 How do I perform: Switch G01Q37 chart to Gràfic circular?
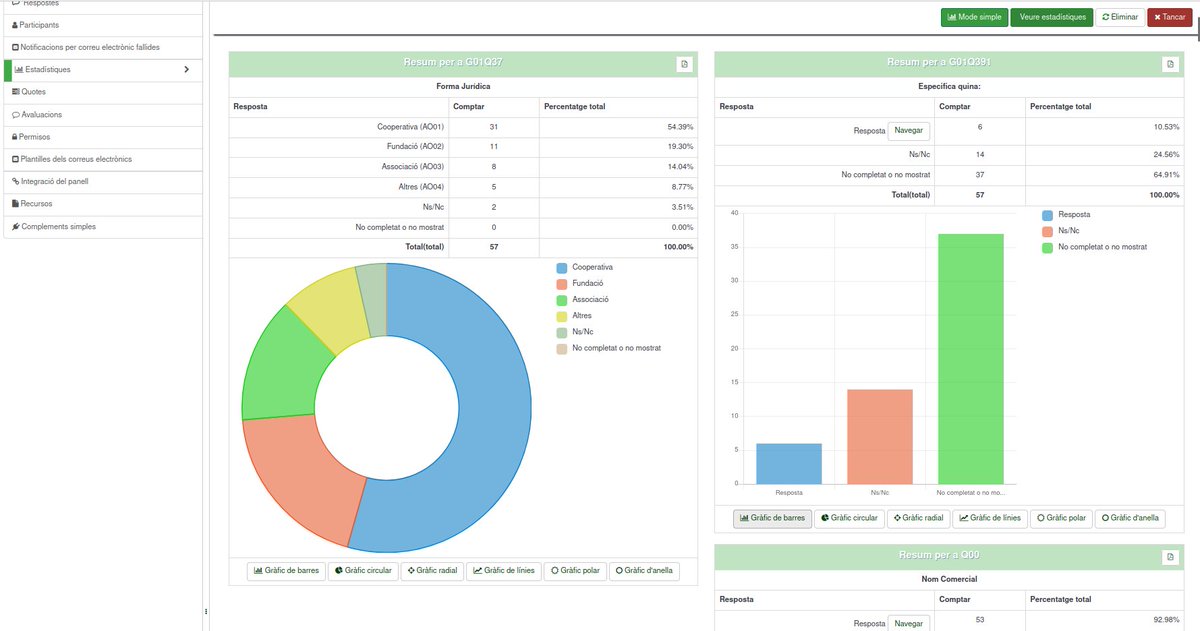[363, 571]
